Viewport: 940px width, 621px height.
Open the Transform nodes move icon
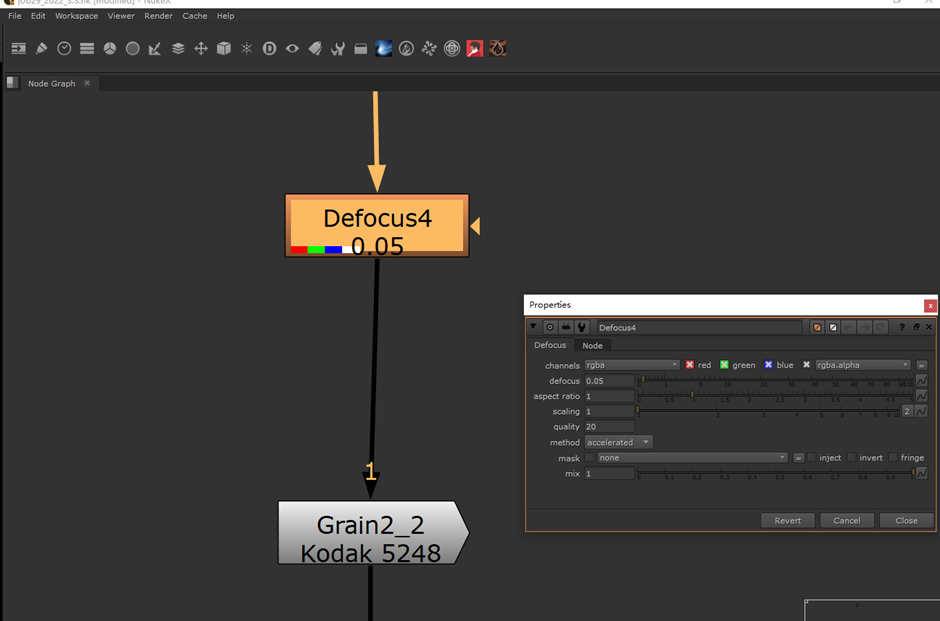201,48
